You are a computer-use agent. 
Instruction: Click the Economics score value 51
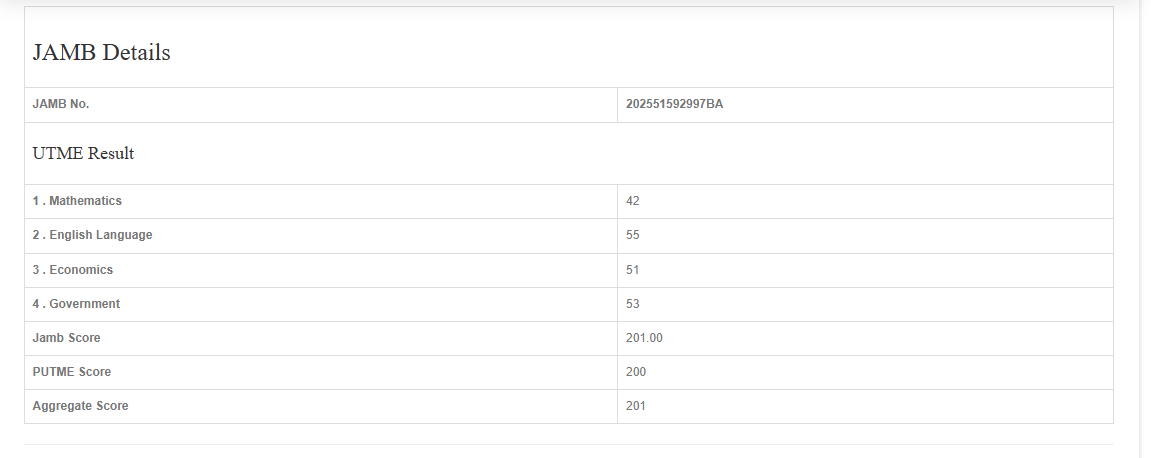[633, 270]
